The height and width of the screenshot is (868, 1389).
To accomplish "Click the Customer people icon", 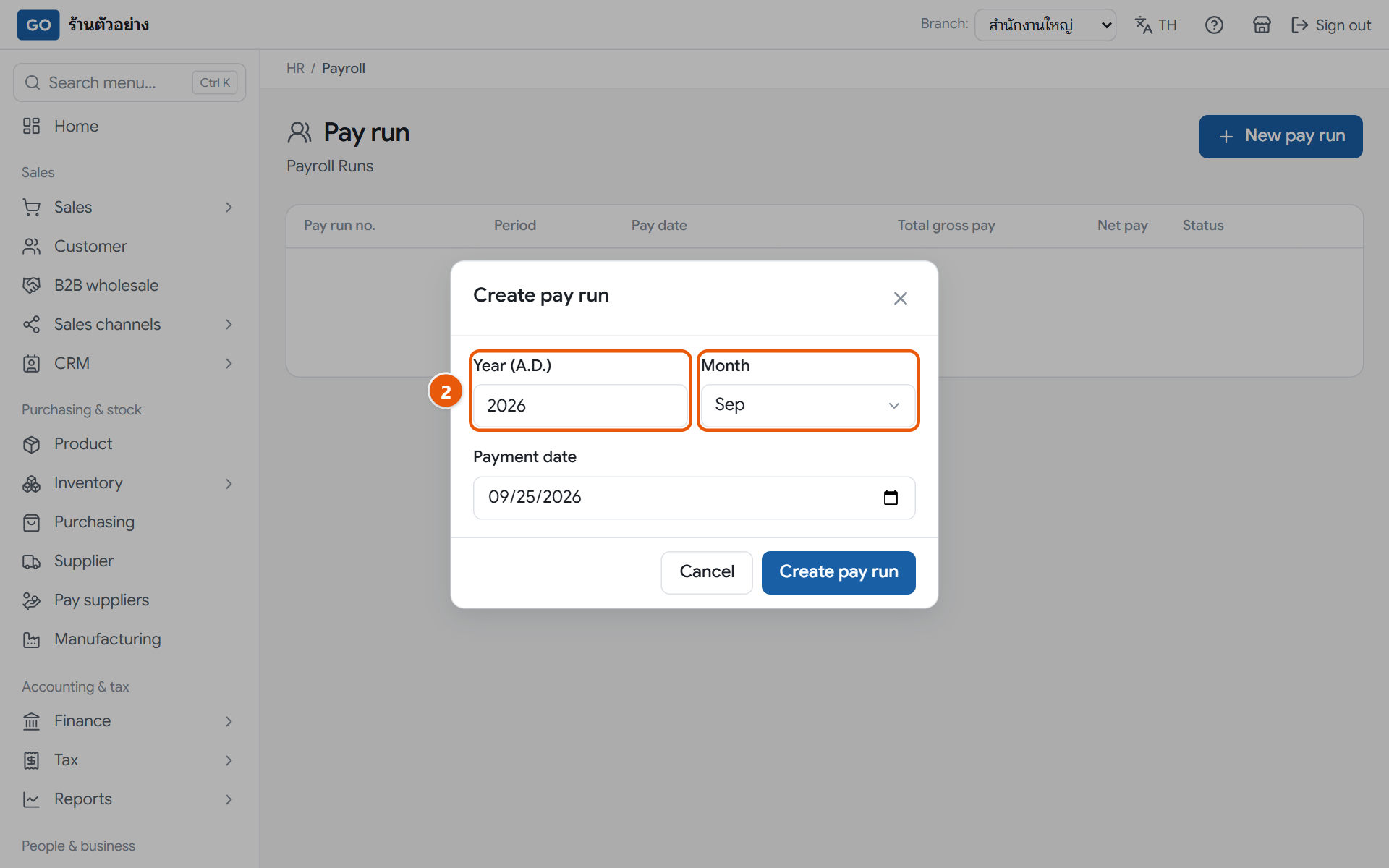I will (x=31, y=246).
